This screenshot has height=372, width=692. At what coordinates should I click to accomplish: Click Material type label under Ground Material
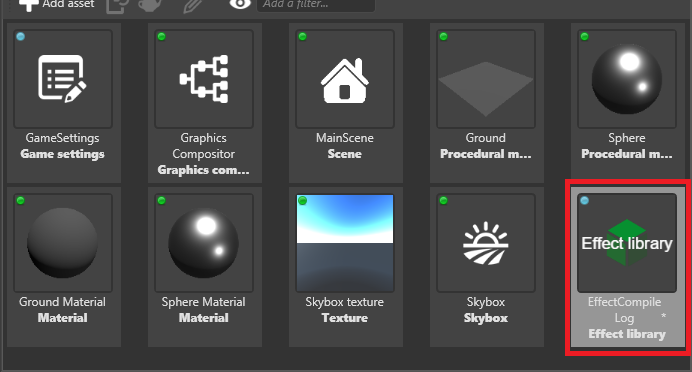pyautogui.click(x=63, y=318)
